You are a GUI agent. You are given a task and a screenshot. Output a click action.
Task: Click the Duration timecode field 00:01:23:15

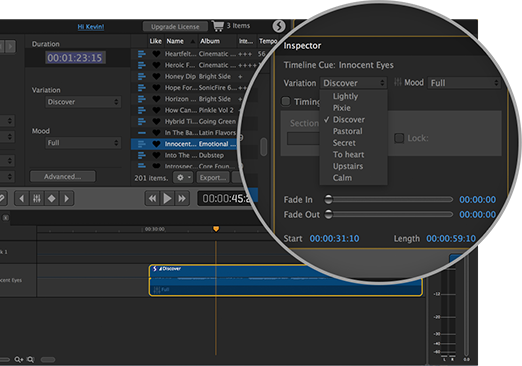click(75, 58)
